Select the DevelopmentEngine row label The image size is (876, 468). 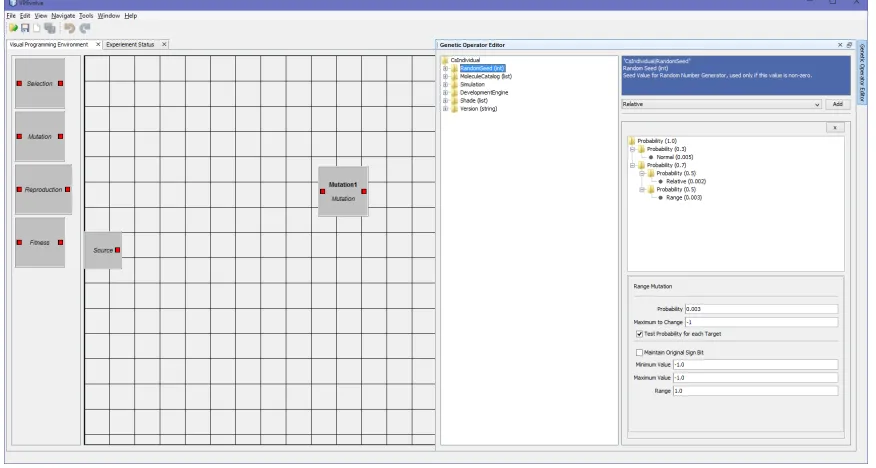[x=484, y=93]
